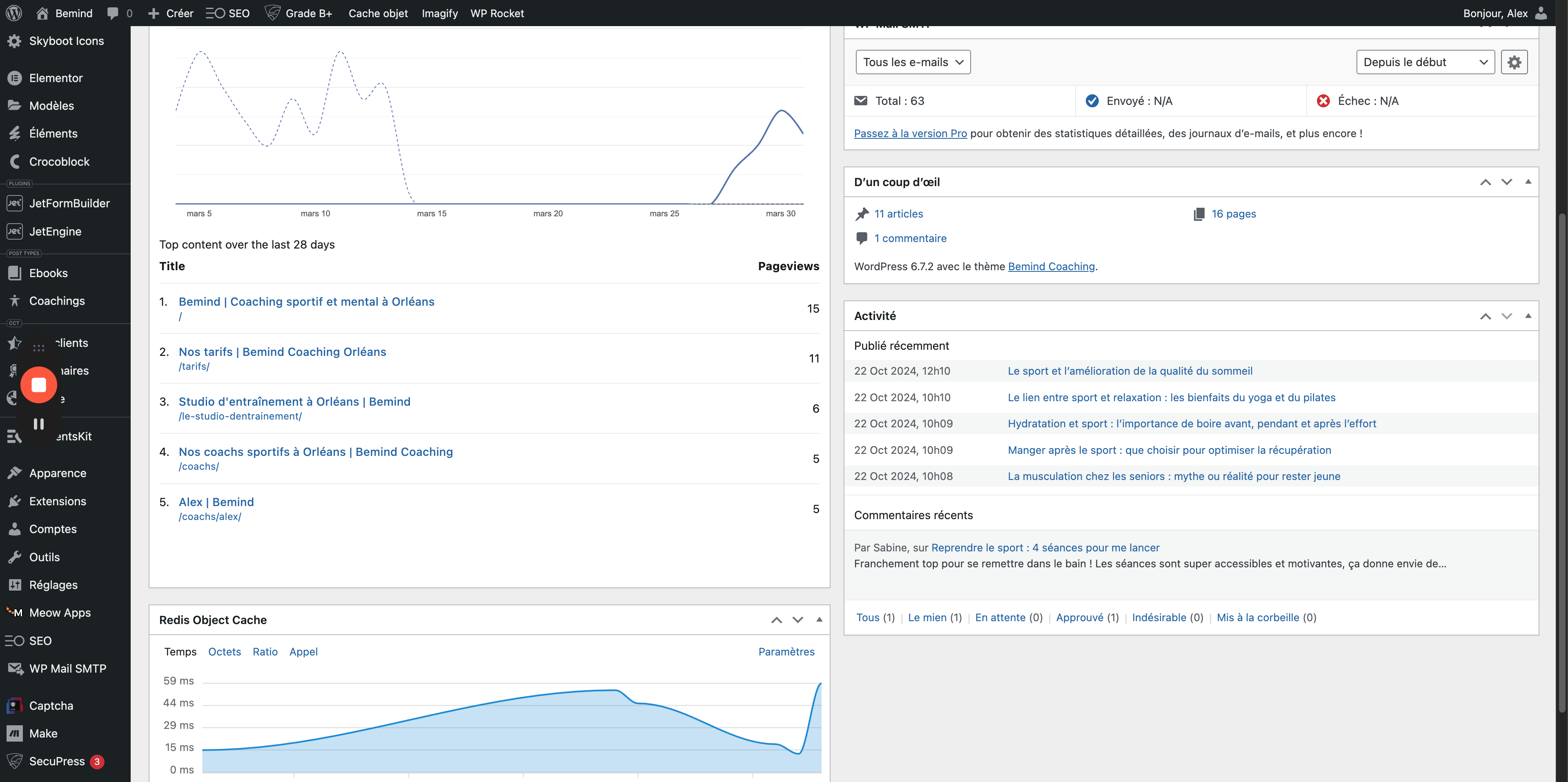Image resolution: width=1568 pixels, height=782 pixels.
Task: Open Redis Paramètres link
Action: point(786,652)
